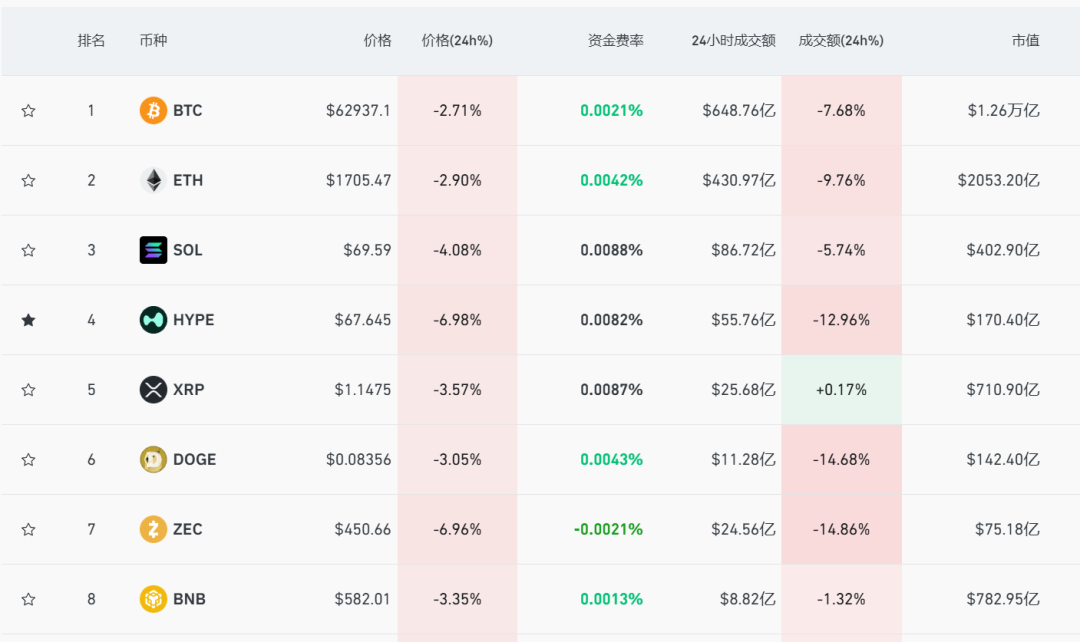
Task: Click the DOGE coin icon
Action: pyautogui.click(x=153, y=459)
